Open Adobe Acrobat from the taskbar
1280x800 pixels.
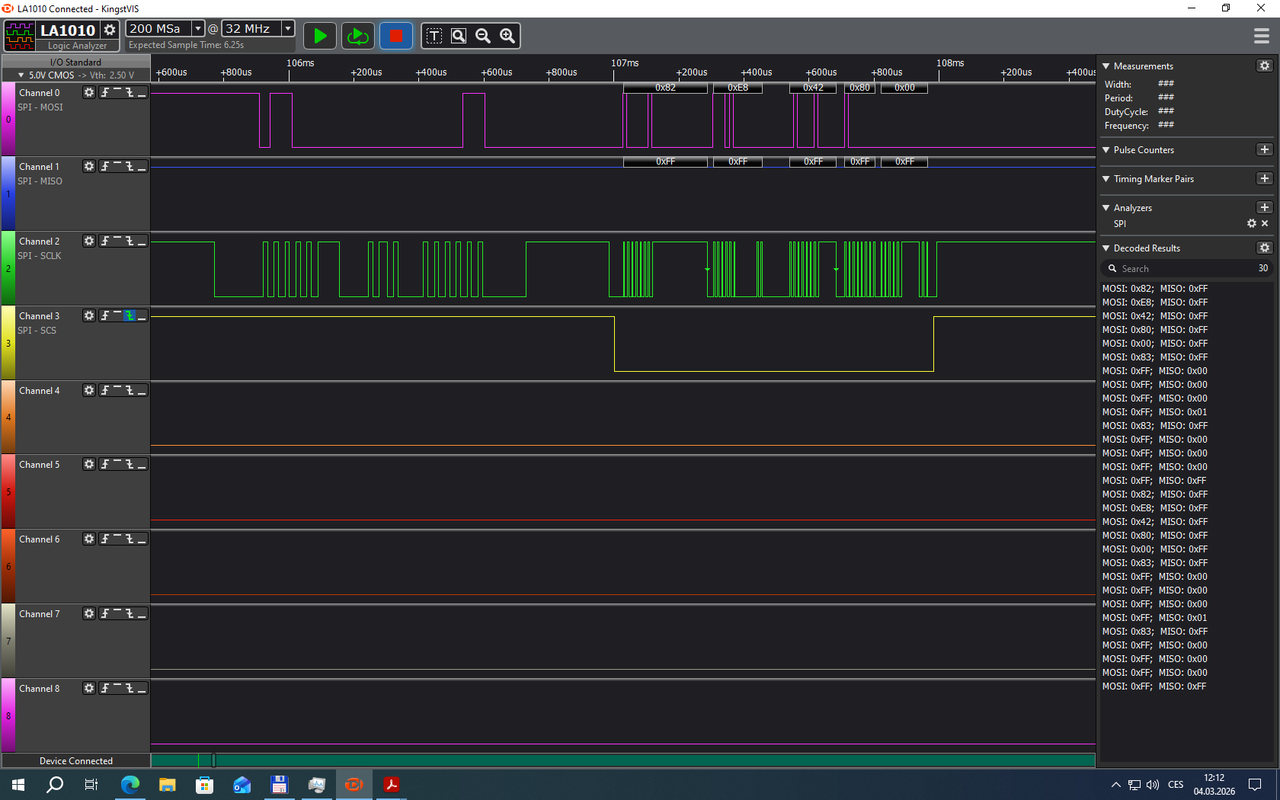[x=392, y=785]
